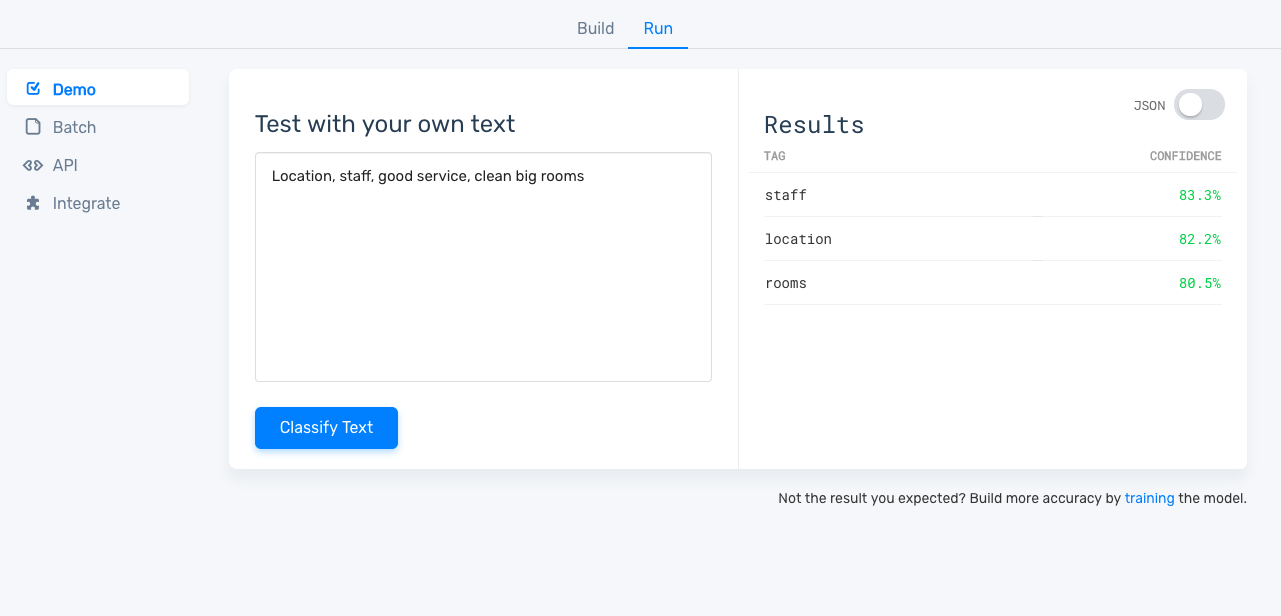Viewport: 1281px width, 616px height.
Task: Click the 83.3% confidence value
Action: [x=1199, y=195]
